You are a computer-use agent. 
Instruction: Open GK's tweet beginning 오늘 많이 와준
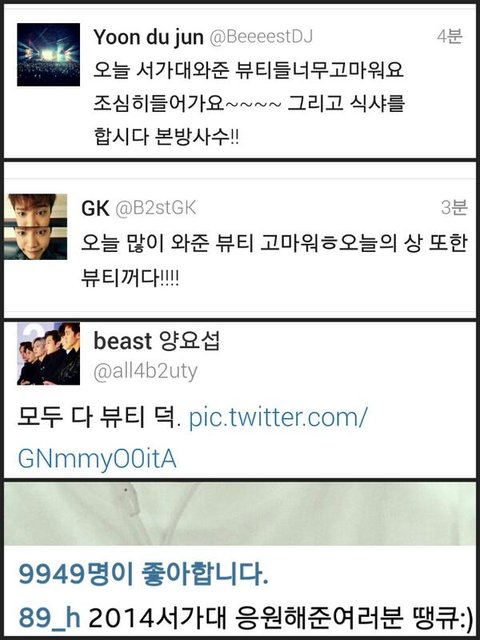tap(273, 260)
